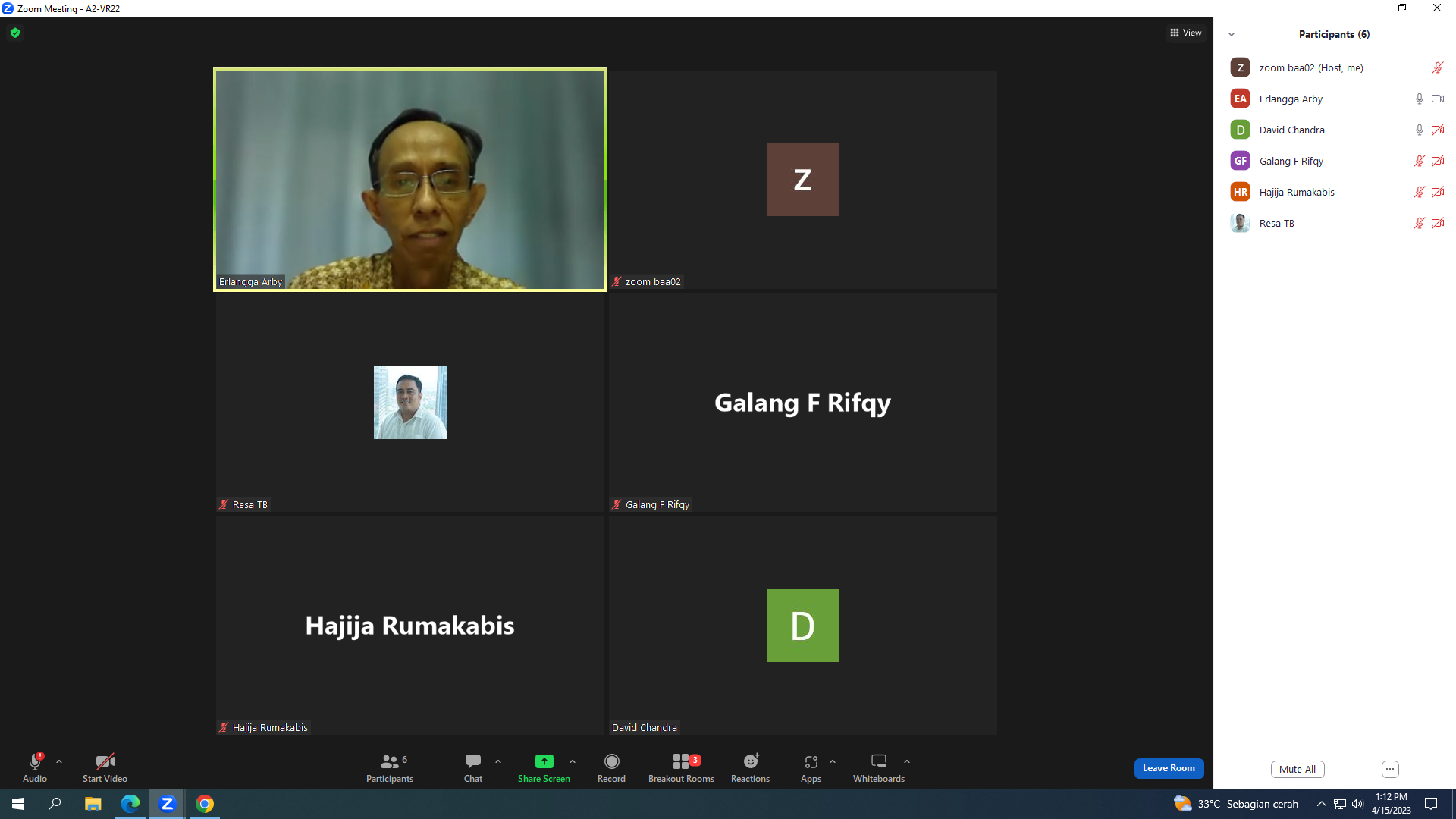The height and width of the screenshot is (819, 1456).
Task: Toggle the Participants panel button
Action: tap(390, 767)
